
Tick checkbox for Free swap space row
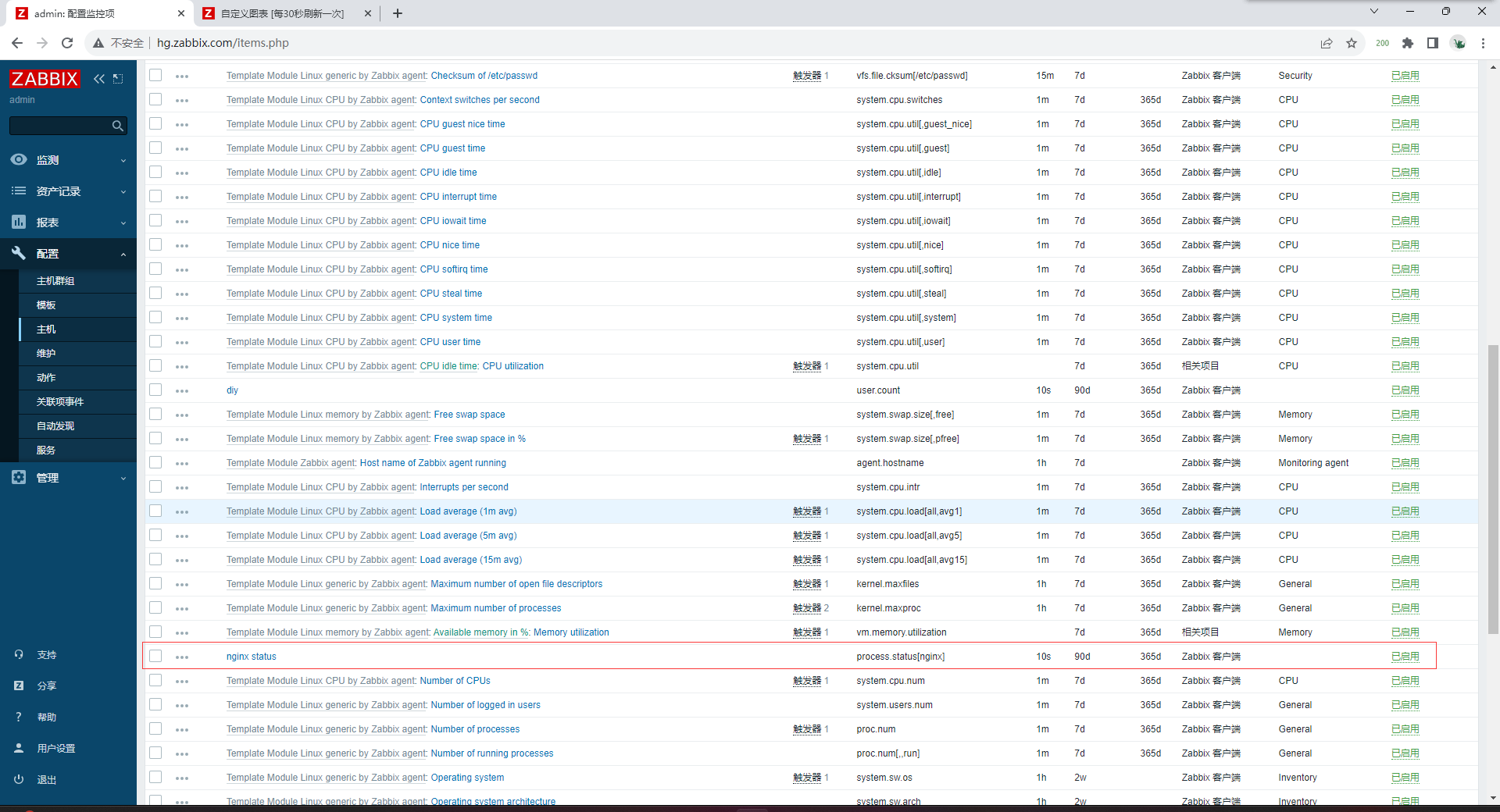click(x=155, y=414)
